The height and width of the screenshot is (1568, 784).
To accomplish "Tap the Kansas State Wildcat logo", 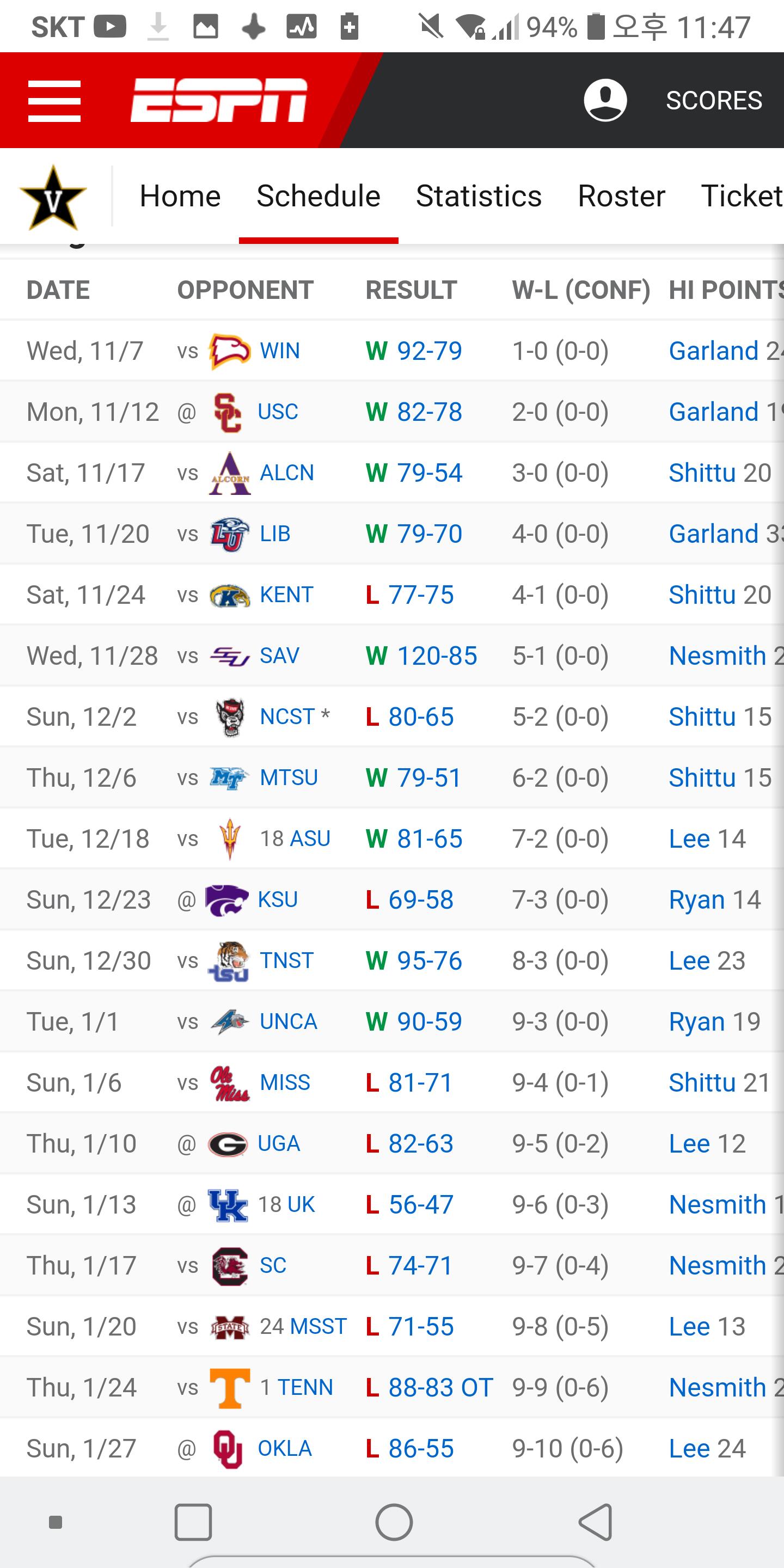I will pos(226,899).
